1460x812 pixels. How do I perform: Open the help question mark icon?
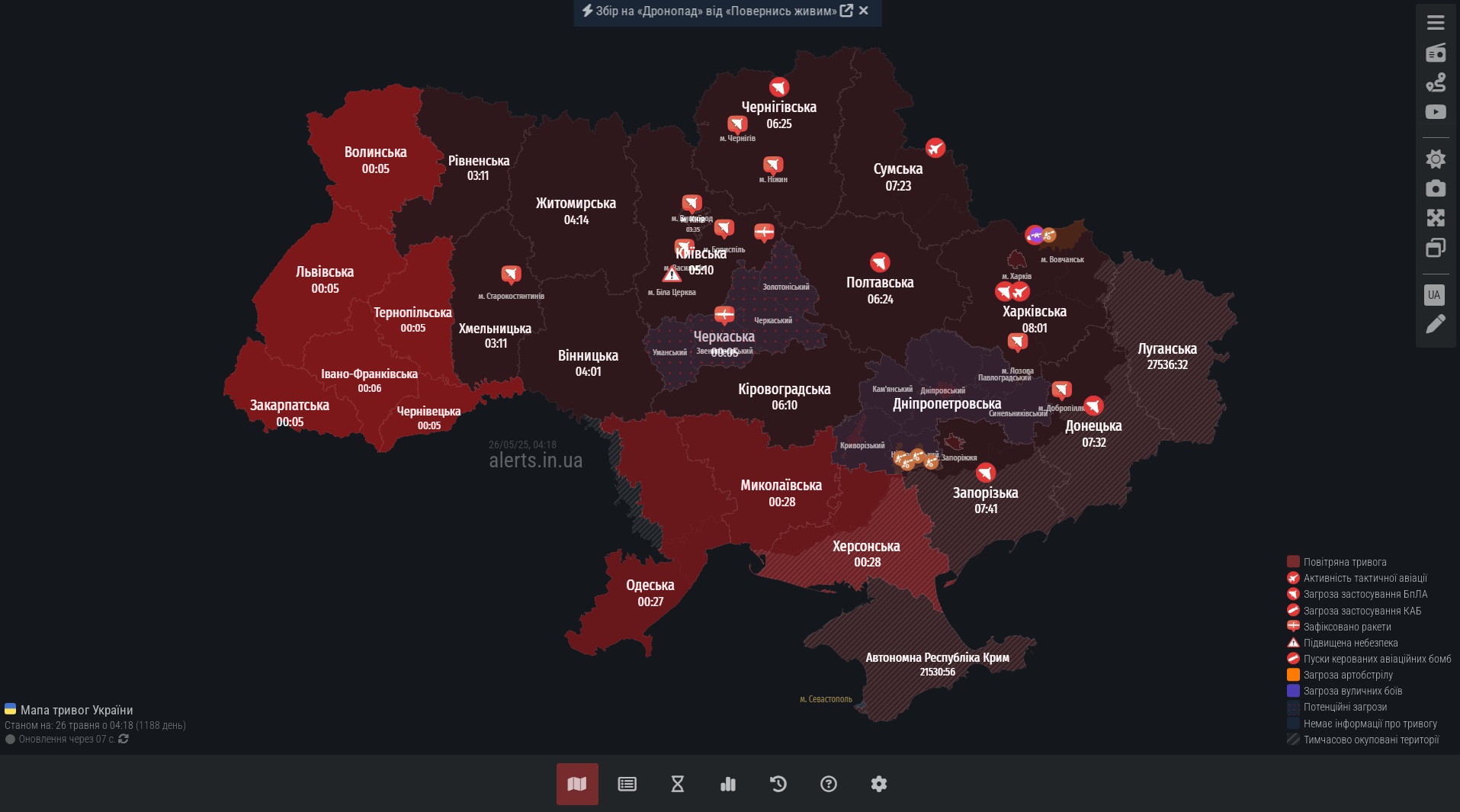coord(829,784)
